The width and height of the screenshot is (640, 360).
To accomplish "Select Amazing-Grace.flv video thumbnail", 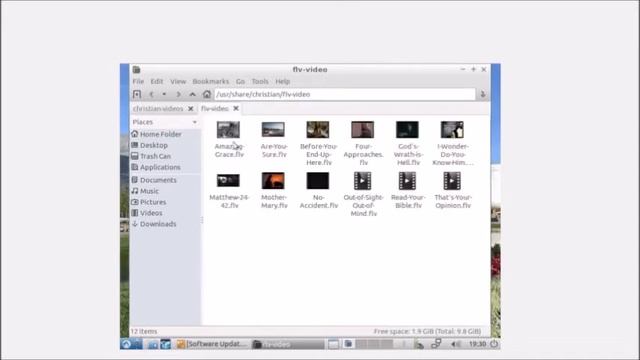I will (x=228, y=130).
